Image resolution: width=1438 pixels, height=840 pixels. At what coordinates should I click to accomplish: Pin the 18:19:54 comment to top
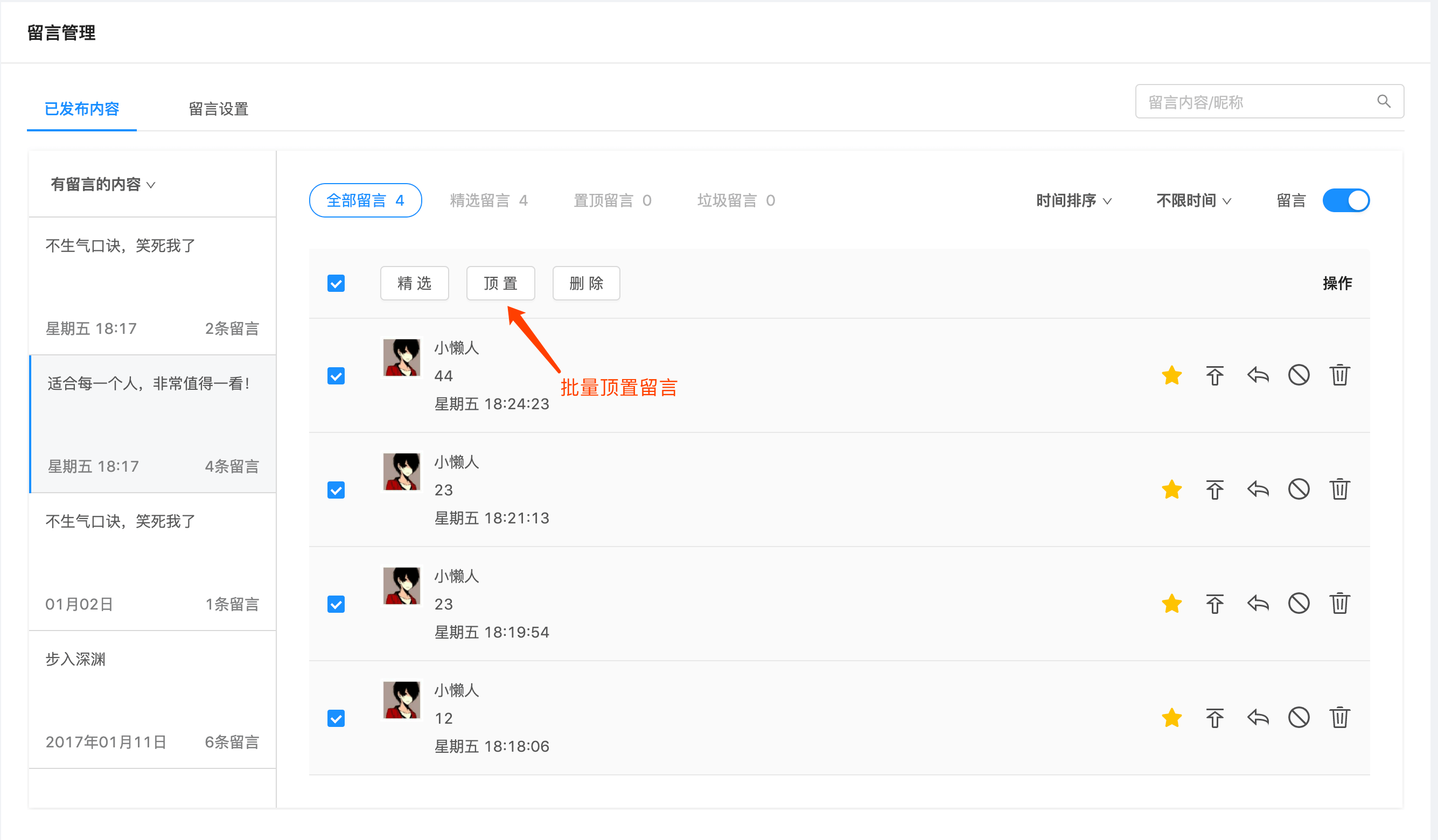tap(1214, 604)
